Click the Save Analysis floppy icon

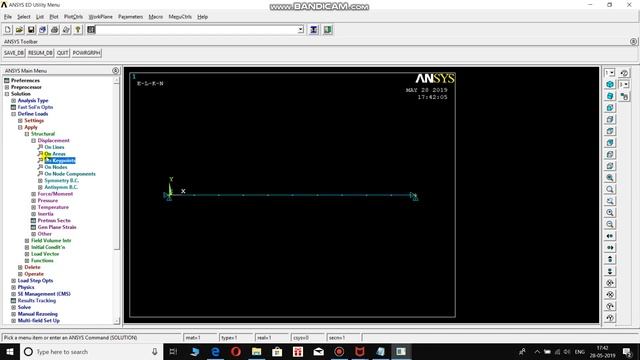pyautogui.click(x=31, y=30)
